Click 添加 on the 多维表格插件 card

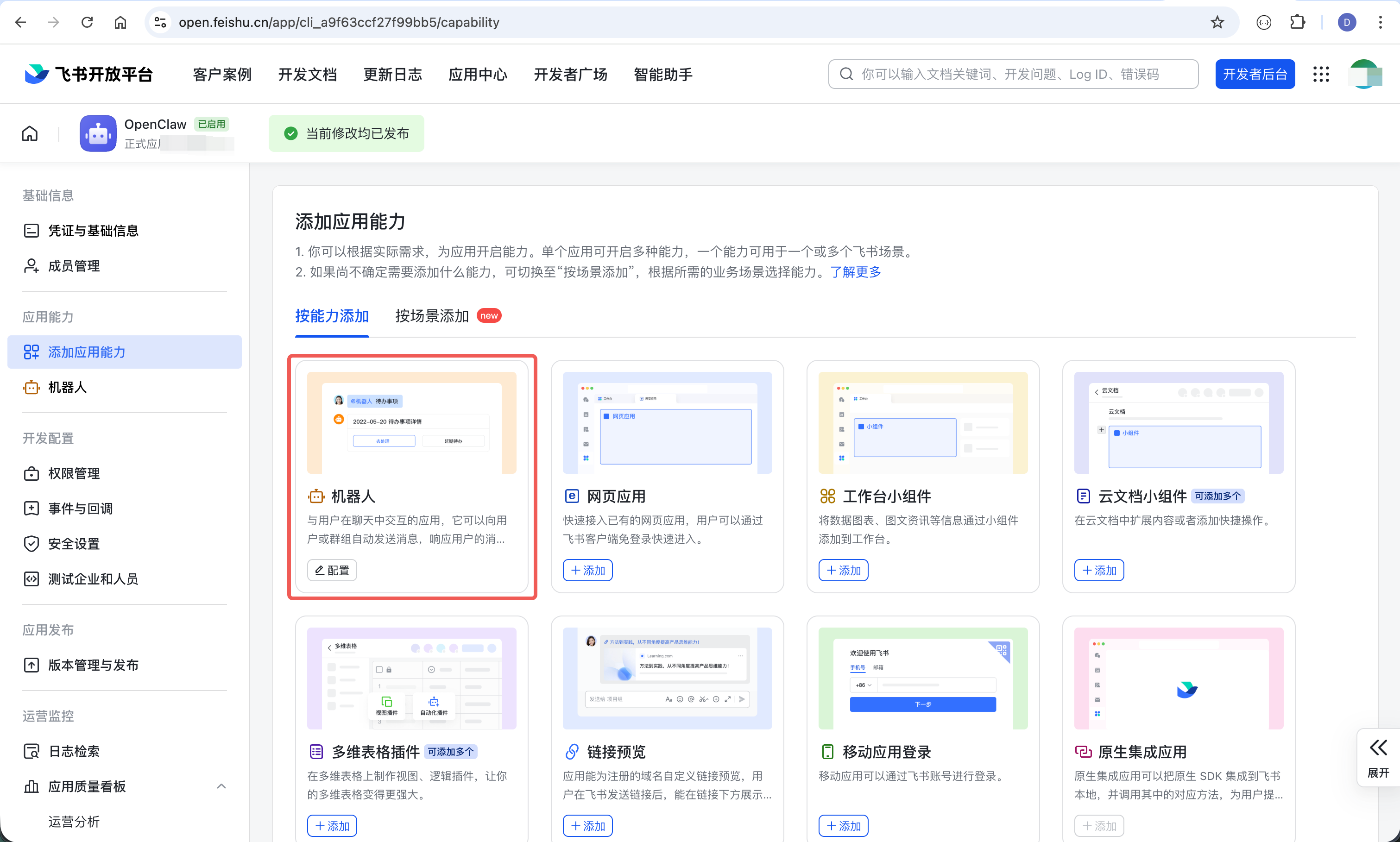point(332,825)
